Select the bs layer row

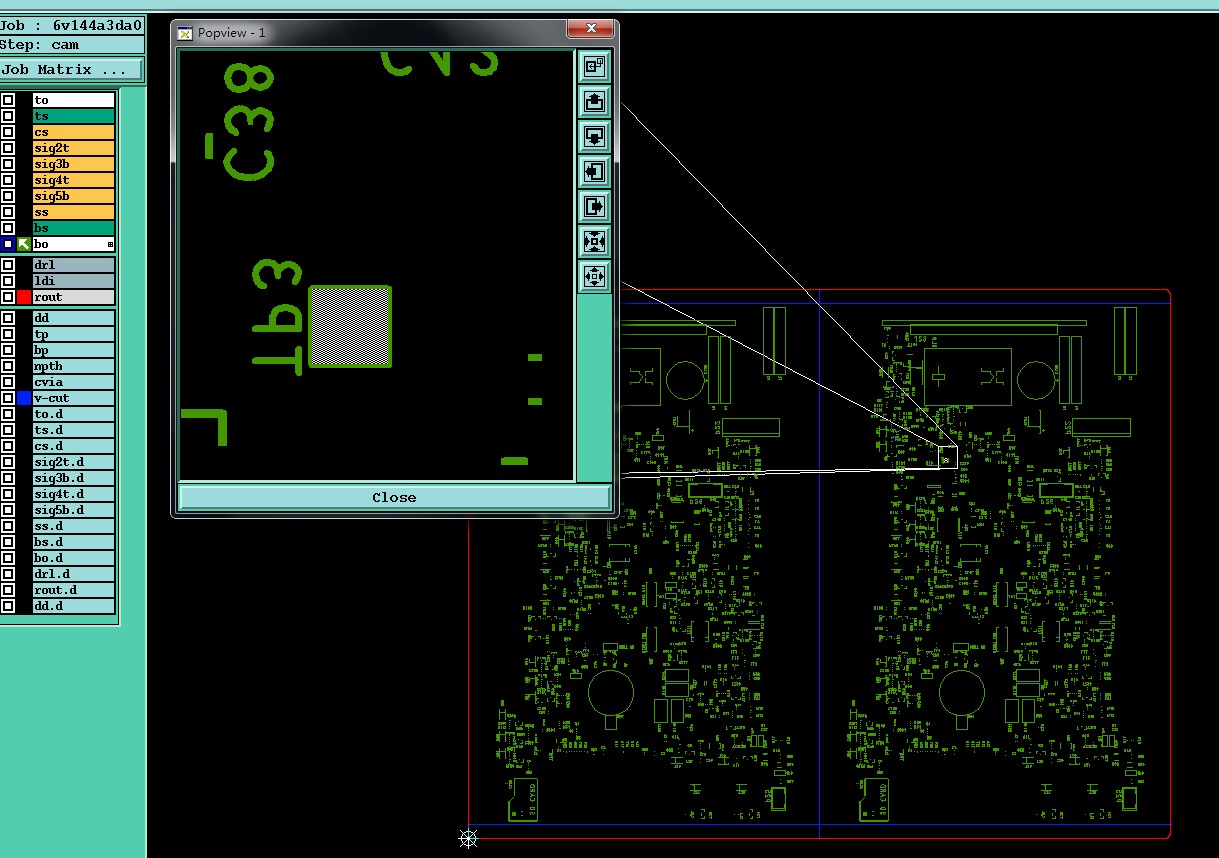click(x=73, y=228)
